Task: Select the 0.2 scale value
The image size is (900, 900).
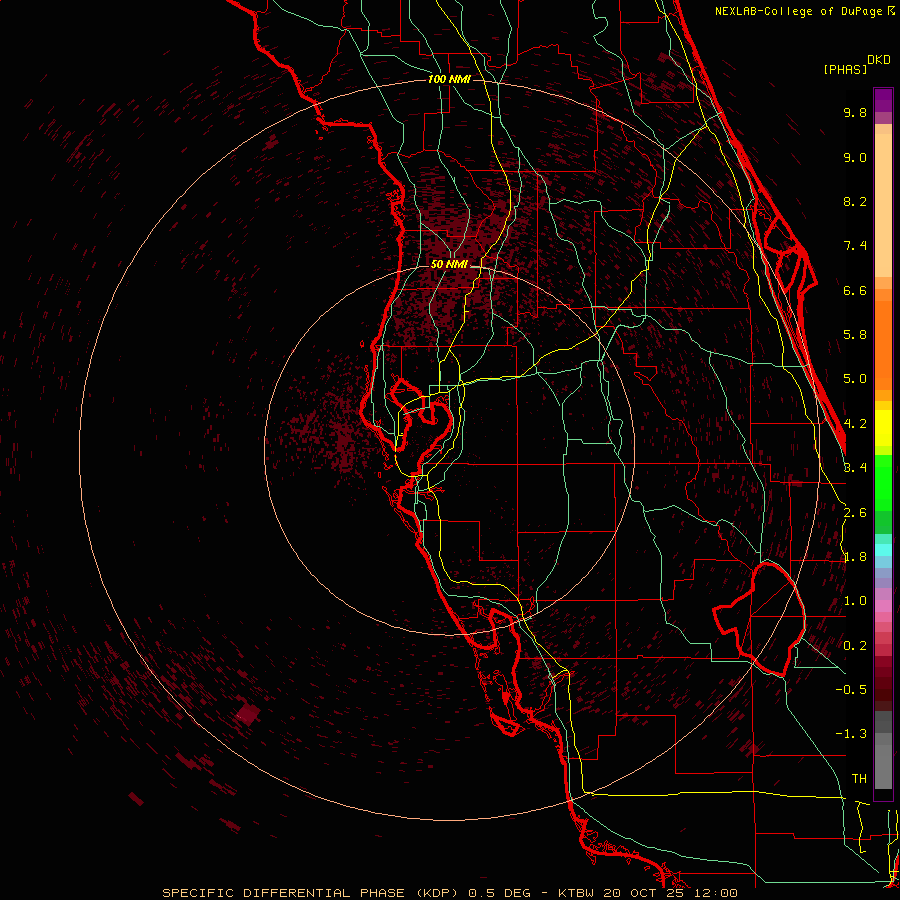Action: pos(855,646)
